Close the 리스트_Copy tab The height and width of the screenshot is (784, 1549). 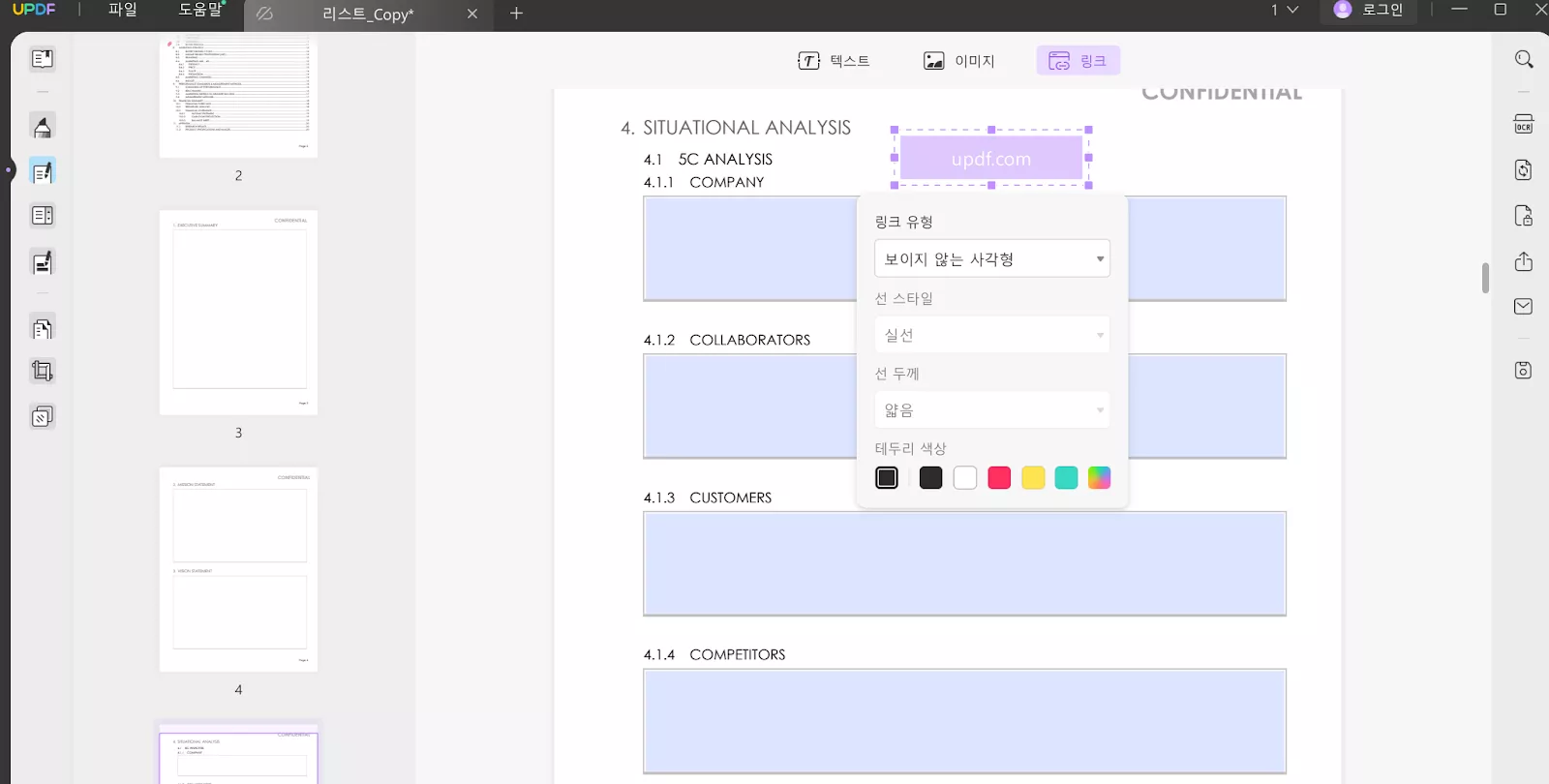472,14
